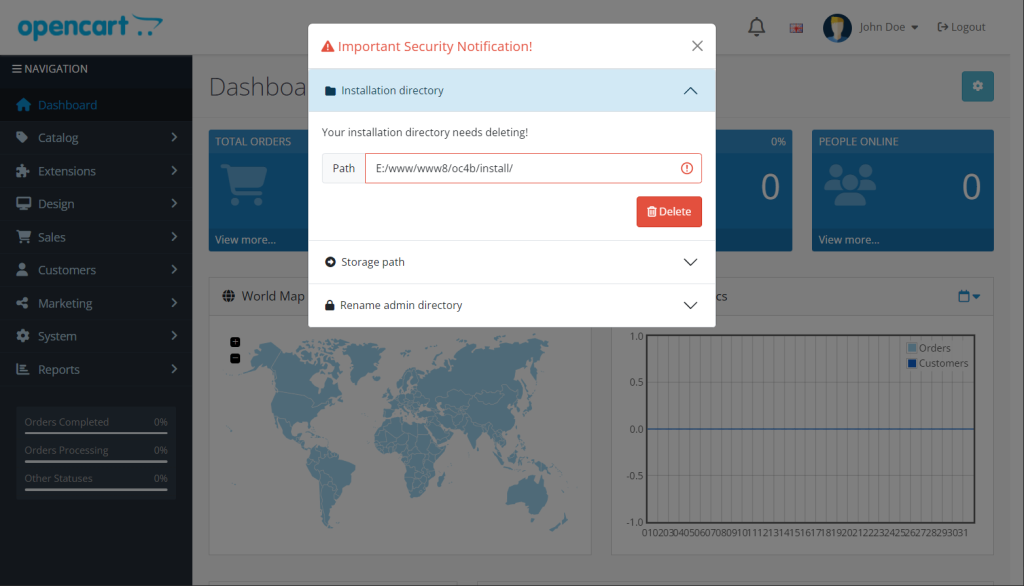Image resolution: width=1024 pixels, height=586 pixels.
Task: Click the notification bell icon
Action: click(x=756, y=26)
